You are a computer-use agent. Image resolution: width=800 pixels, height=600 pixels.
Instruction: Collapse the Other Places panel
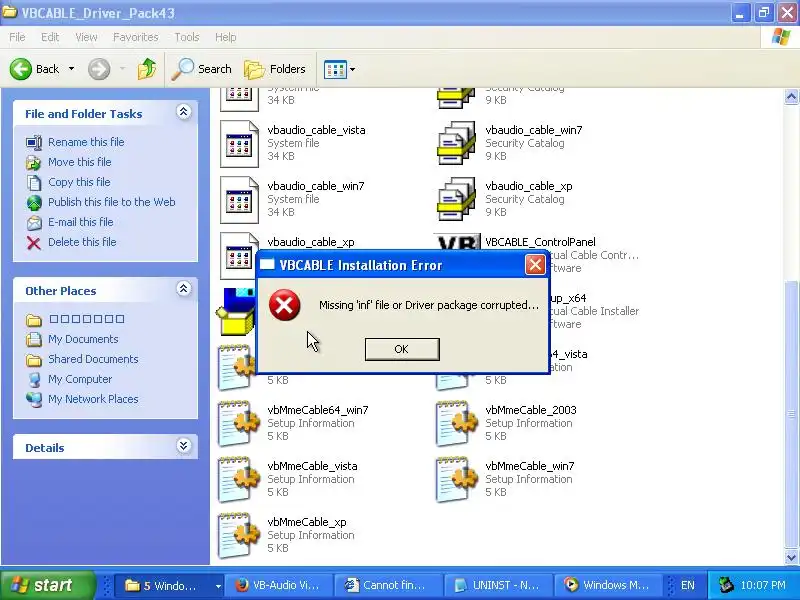[x=184, y=289]
